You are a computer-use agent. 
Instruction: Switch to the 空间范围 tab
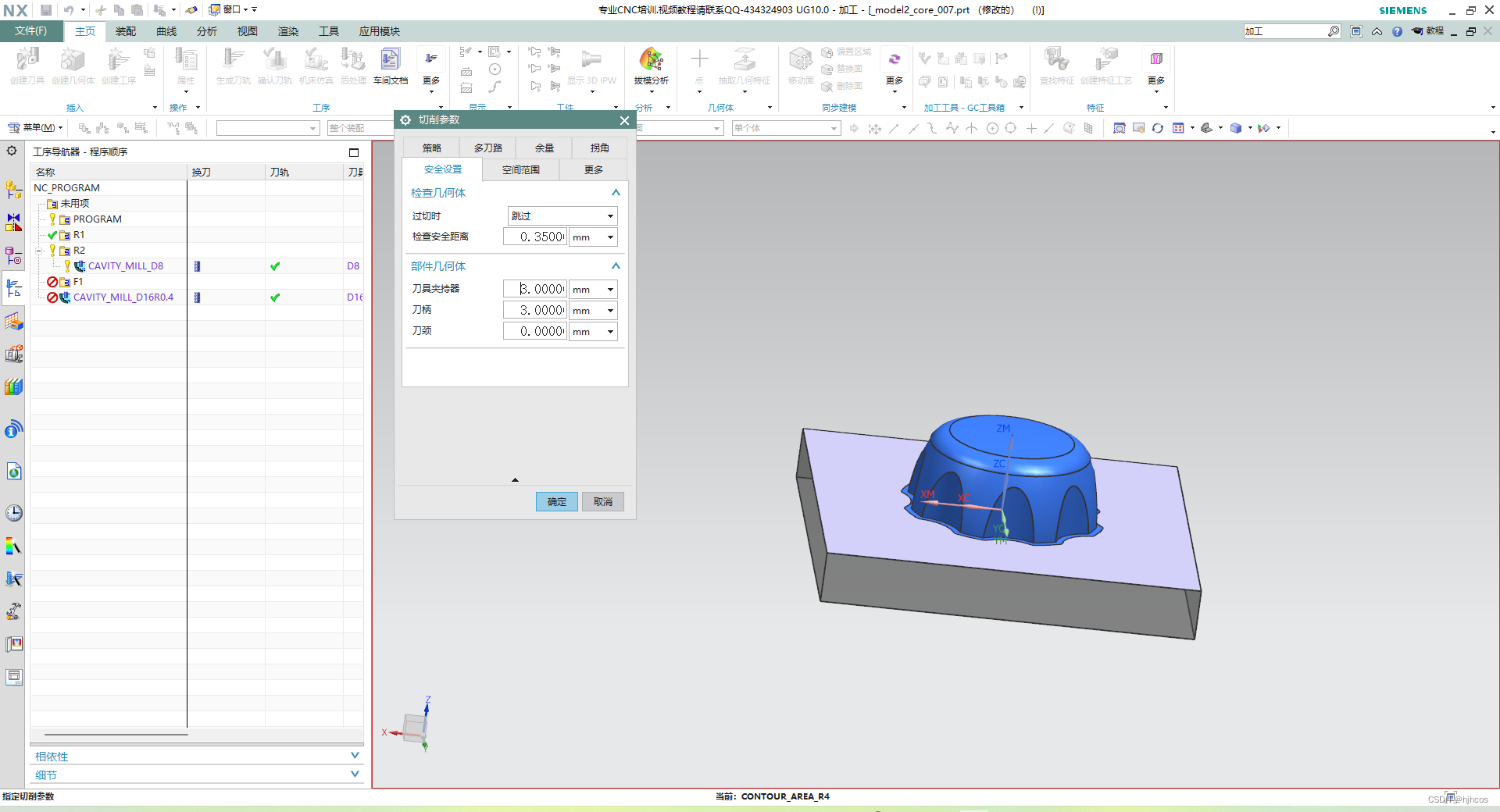(520, 169)
